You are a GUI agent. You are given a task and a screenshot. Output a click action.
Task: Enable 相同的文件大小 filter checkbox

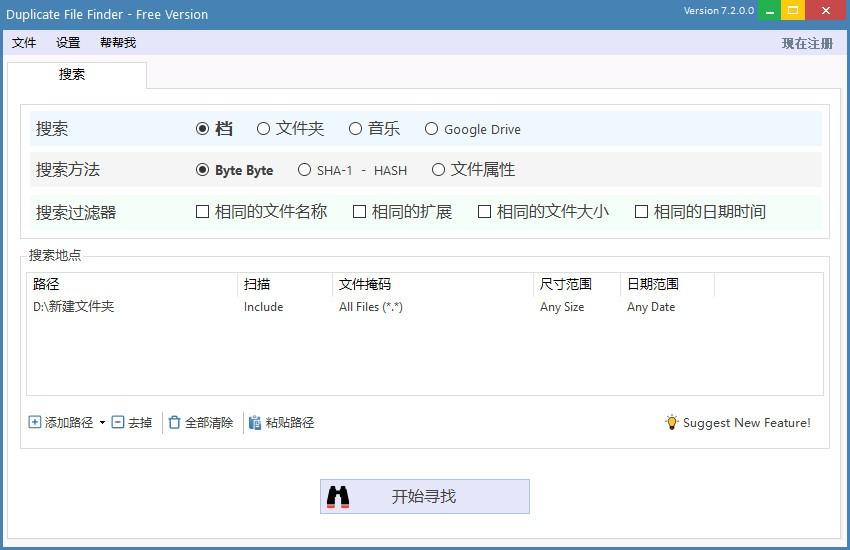(484, 211)
